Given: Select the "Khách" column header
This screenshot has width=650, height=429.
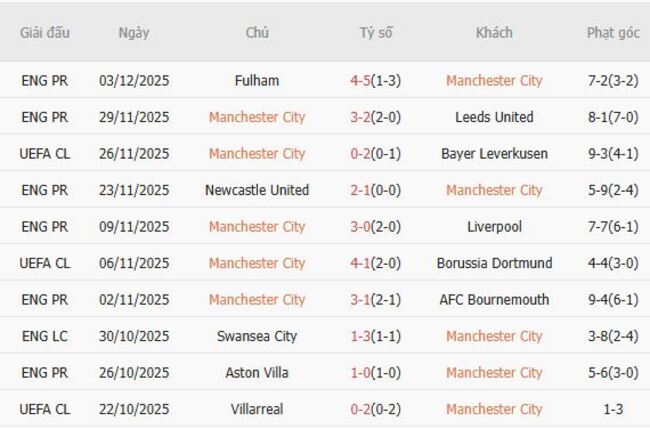Looking at the screenshot, I should pos(494,33).
